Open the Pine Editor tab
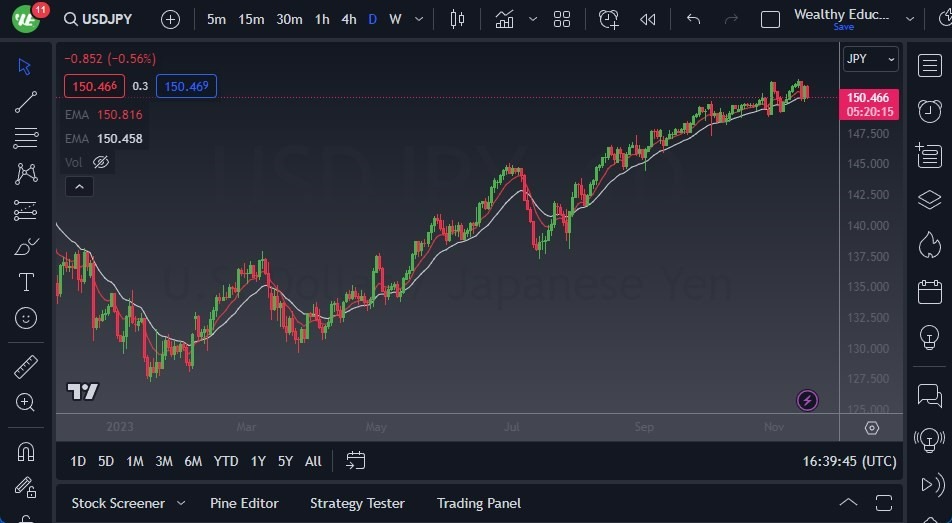 [x=244, y=503]
